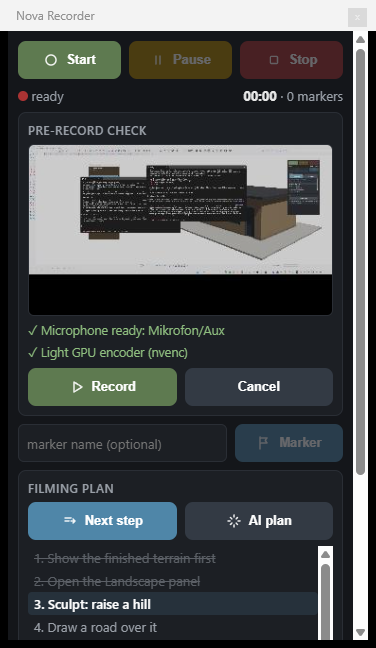The width and height of the screenshot is (376, 648).
Task: Add a marker with the flag button
Action: [x=289, y=443]
